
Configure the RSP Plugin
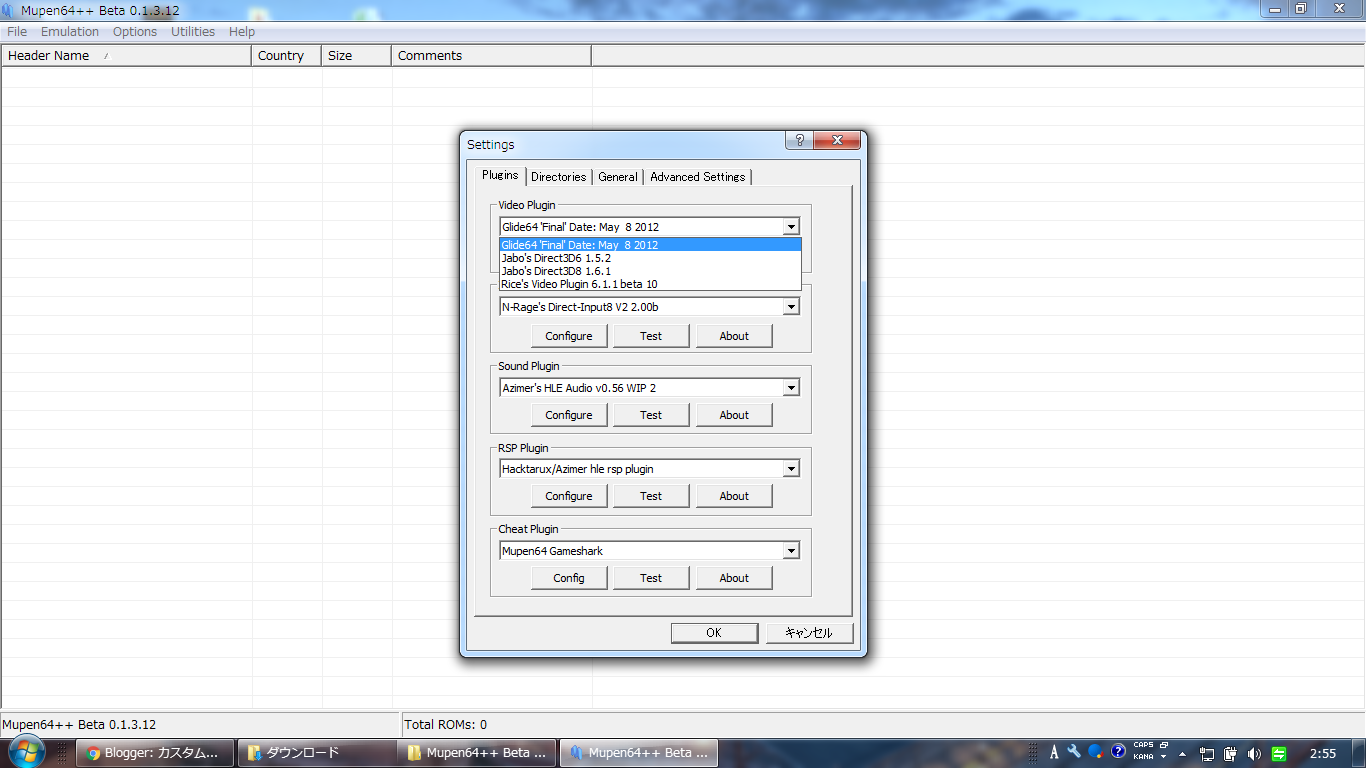pos(569,496)
